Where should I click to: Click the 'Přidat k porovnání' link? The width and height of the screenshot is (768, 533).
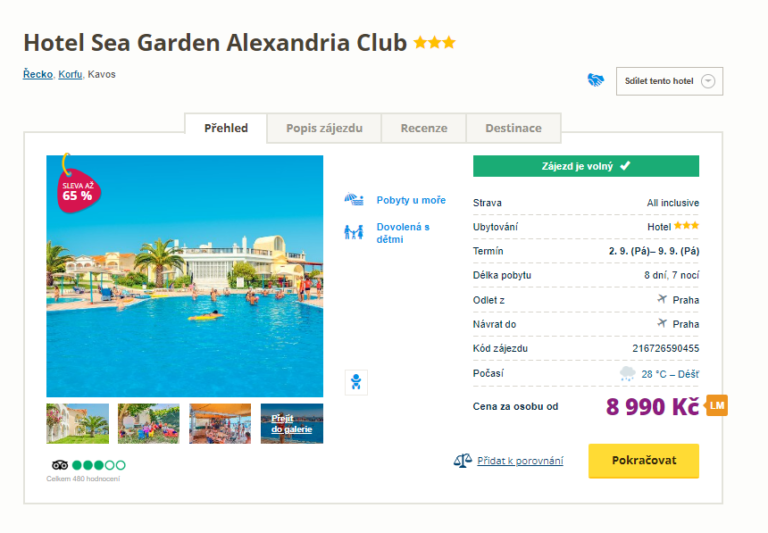point(519,461)
